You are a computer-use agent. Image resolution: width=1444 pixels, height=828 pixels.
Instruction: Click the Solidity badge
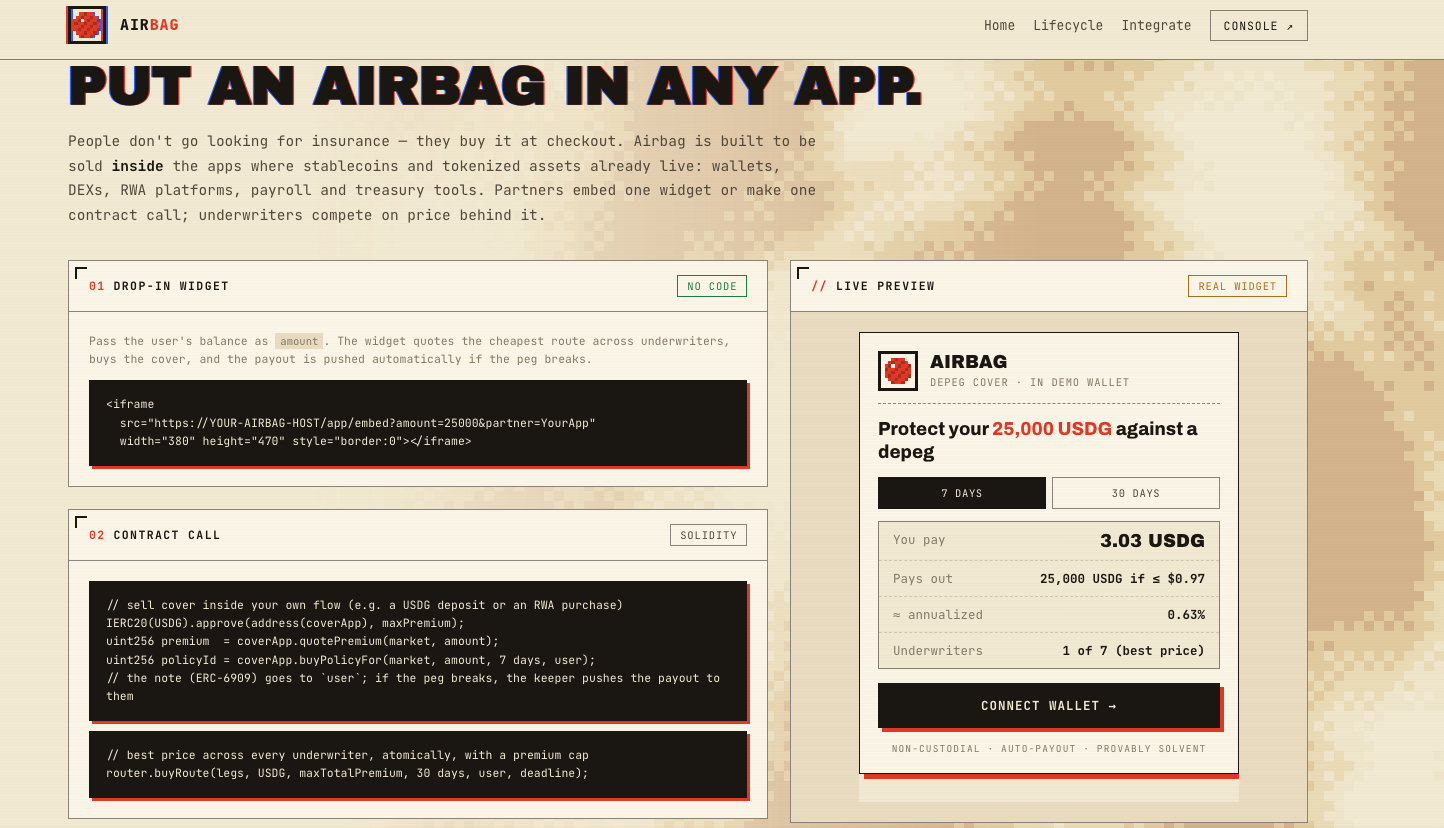[708, 535]
